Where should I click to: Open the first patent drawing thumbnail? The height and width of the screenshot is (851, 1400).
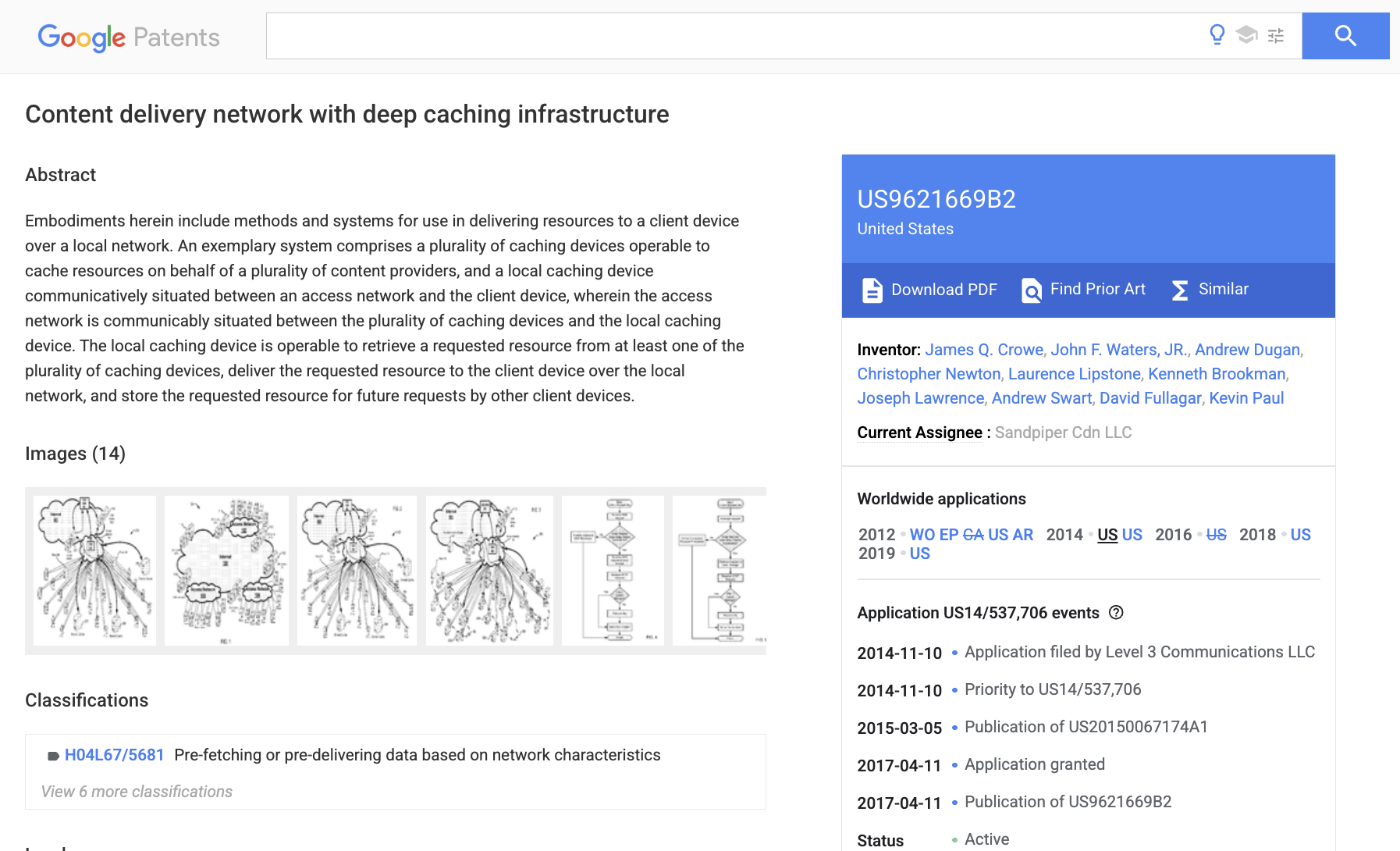coord(94,570)
